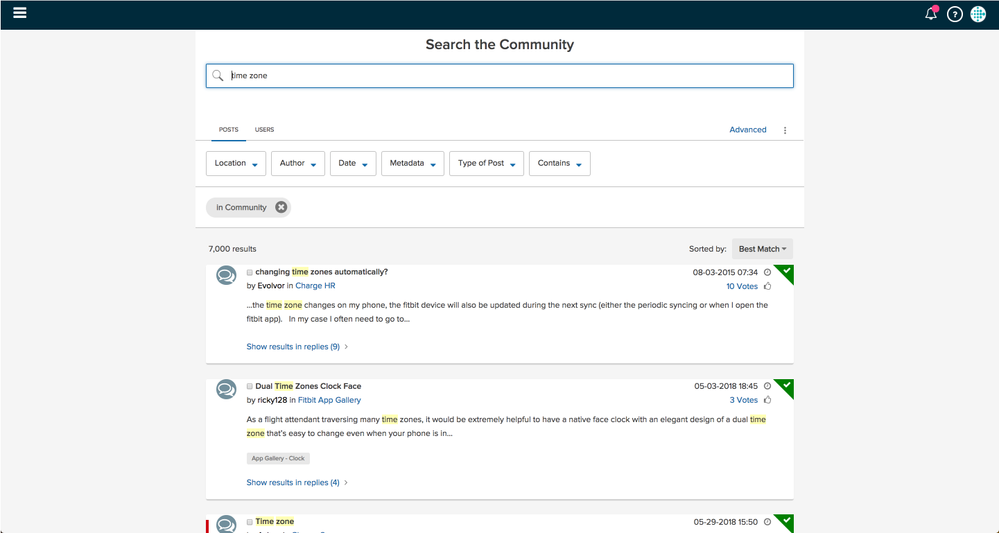Focus the community search input field

[500, 76]
